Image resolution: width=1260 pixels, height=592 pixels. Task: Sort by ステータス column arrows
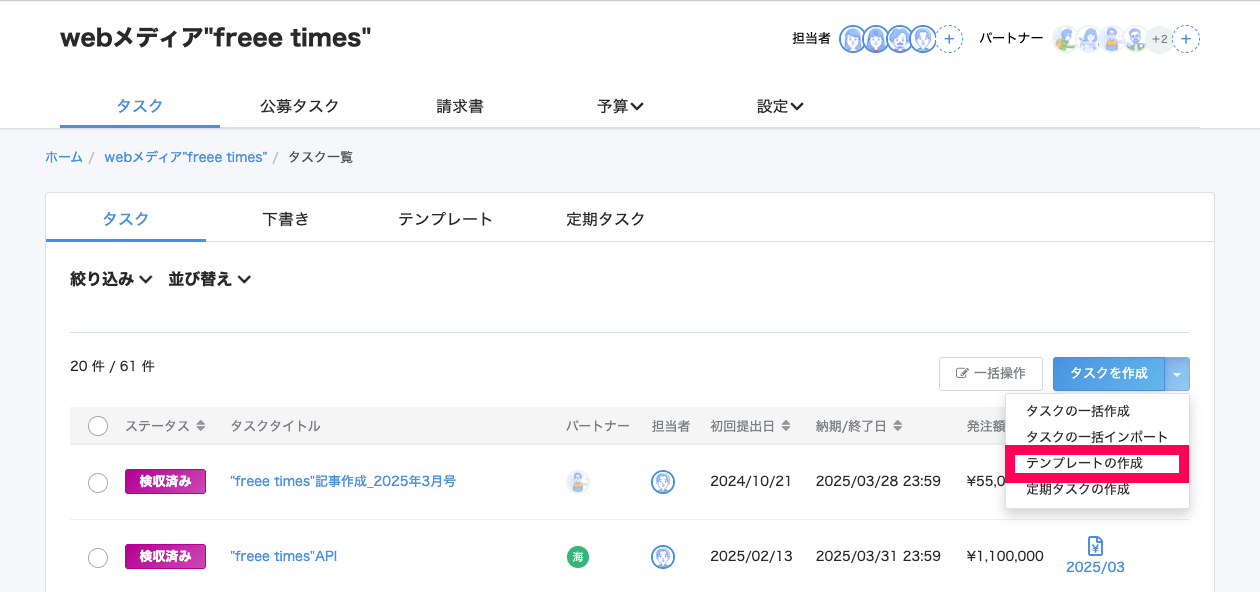[x=201, y=426]
